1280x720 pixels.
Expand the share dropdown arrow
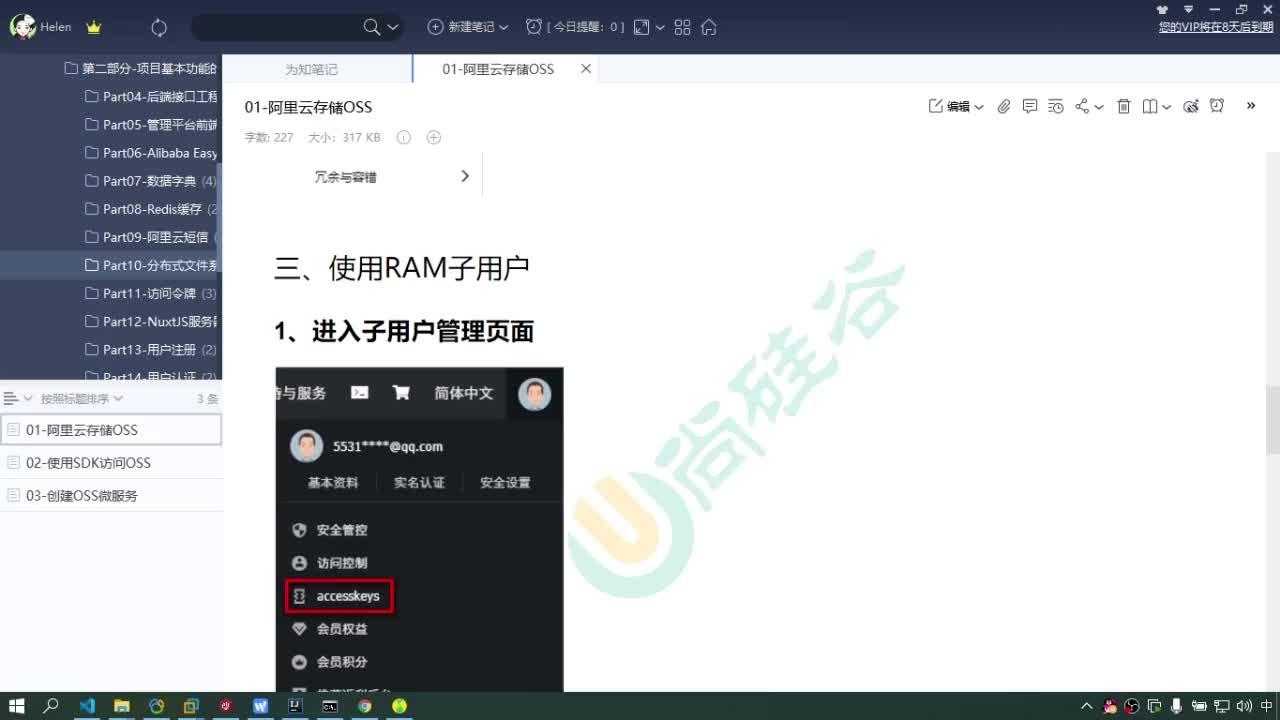(x=1099, y=107)
